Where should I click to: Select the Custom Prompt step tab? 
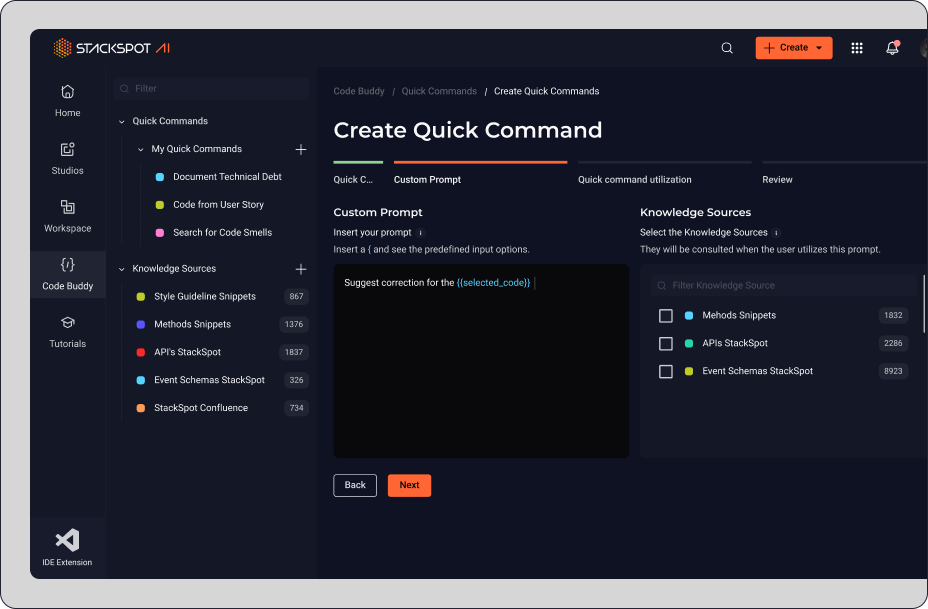(x=480, y=172)
